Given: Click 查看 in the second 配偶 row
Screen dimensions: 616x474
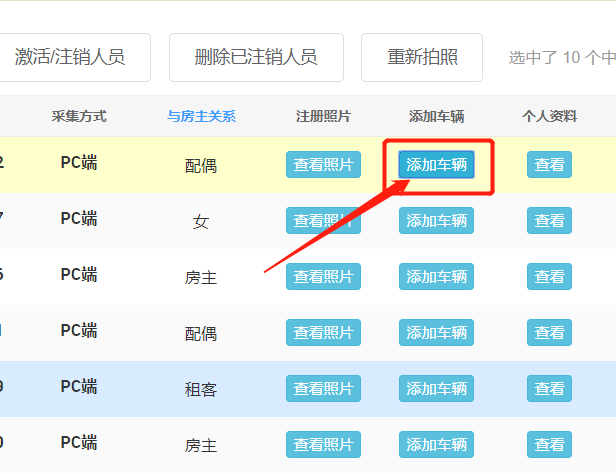Looking at the screenshot, I should tap(549, 332).
